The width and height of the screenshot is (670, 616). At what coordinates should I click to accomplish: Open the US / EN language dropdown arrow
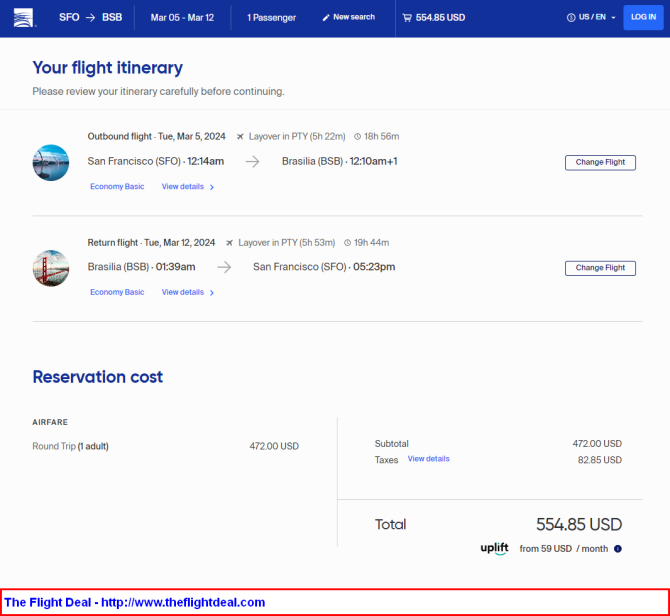click(614, 18)
